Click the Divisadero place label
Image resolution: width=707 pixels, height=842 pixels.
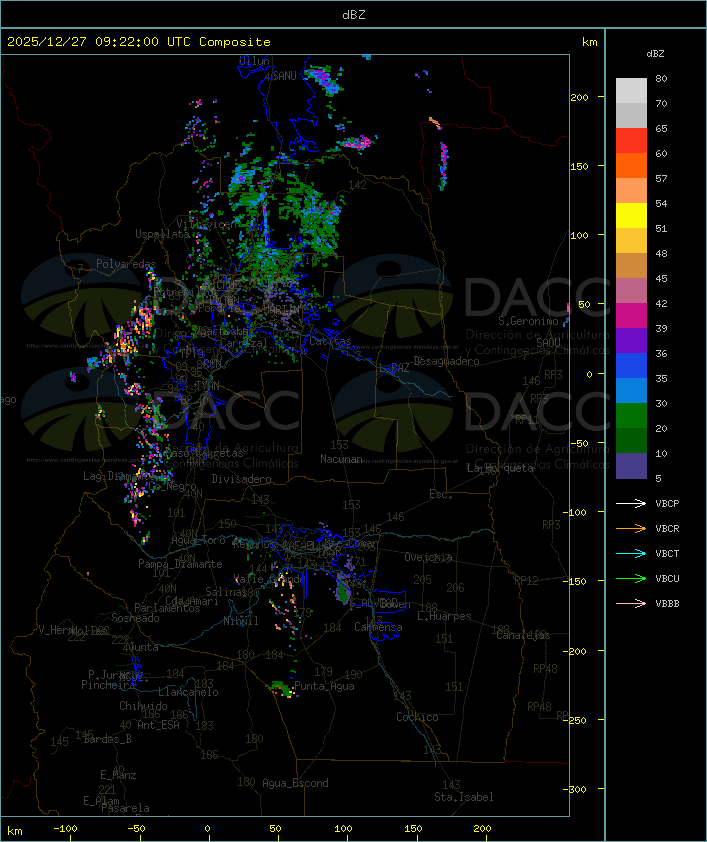click(241, 478)
